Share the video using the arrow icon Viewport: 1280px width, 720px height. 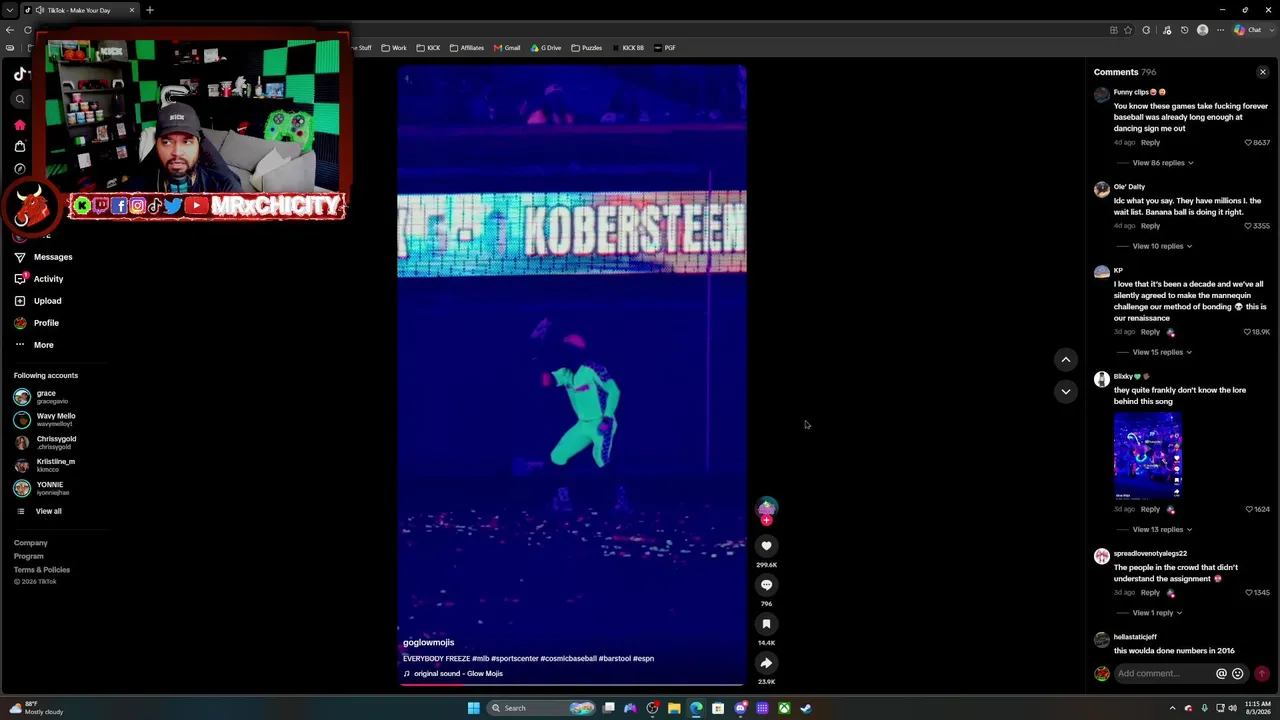(x=766, y=663)
